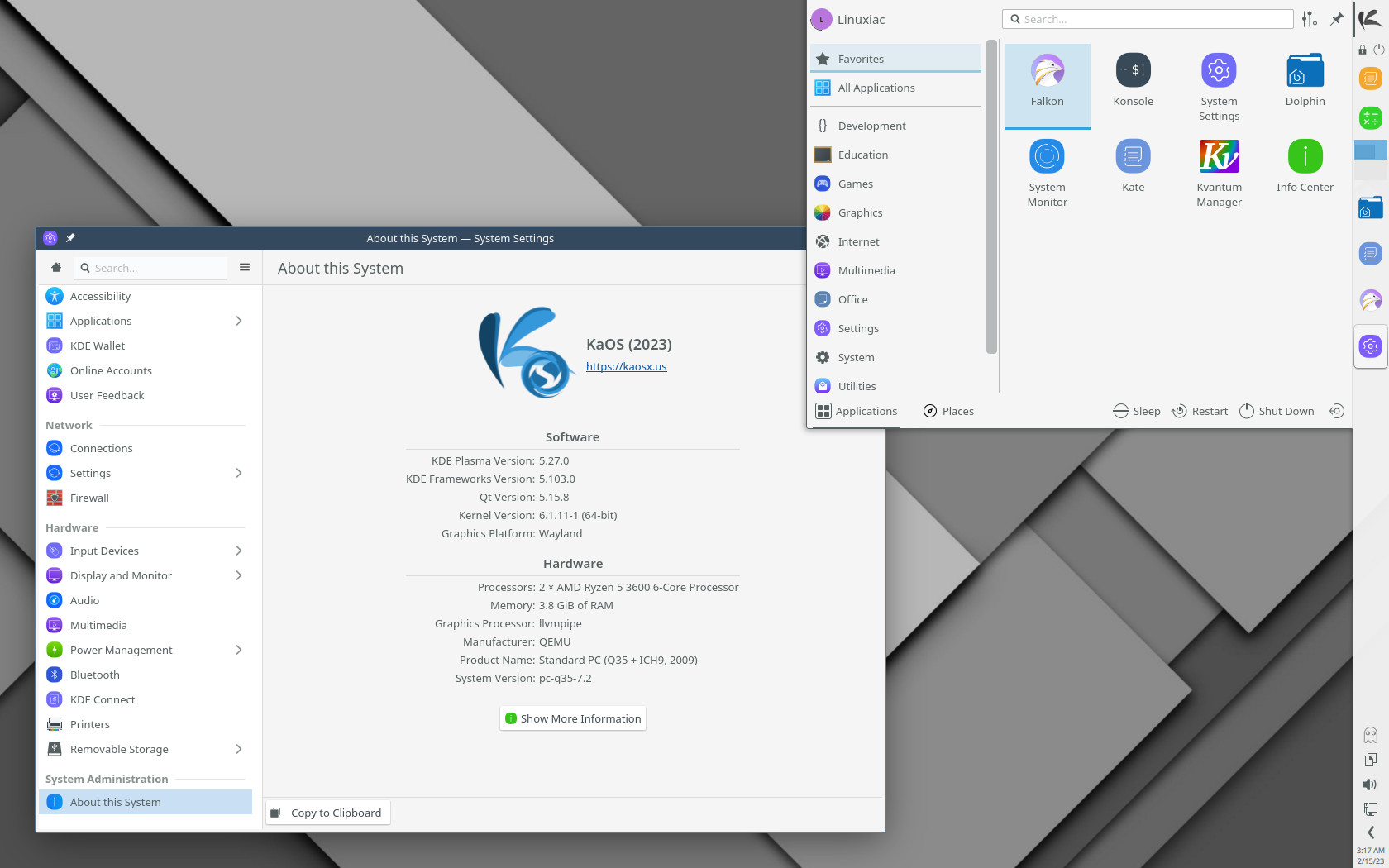Switch to the Places tab in the launcher
The width and height of the screenshot is (1389, 868).
pos(948,411)
